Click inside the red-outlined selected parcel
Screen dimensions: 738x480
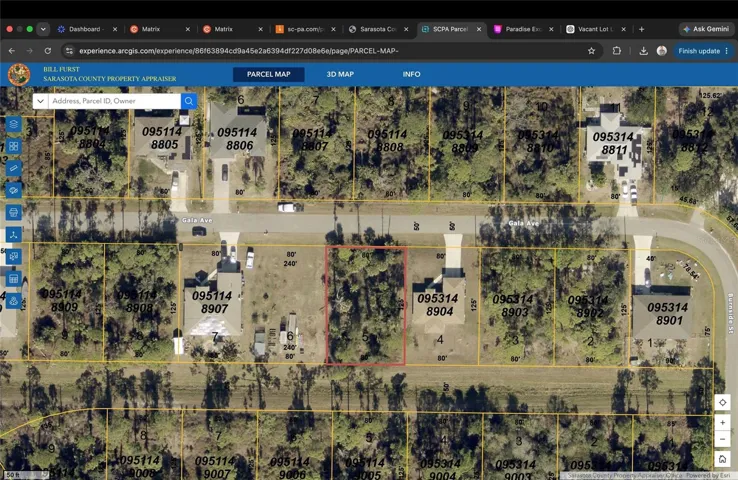(366, 305)
